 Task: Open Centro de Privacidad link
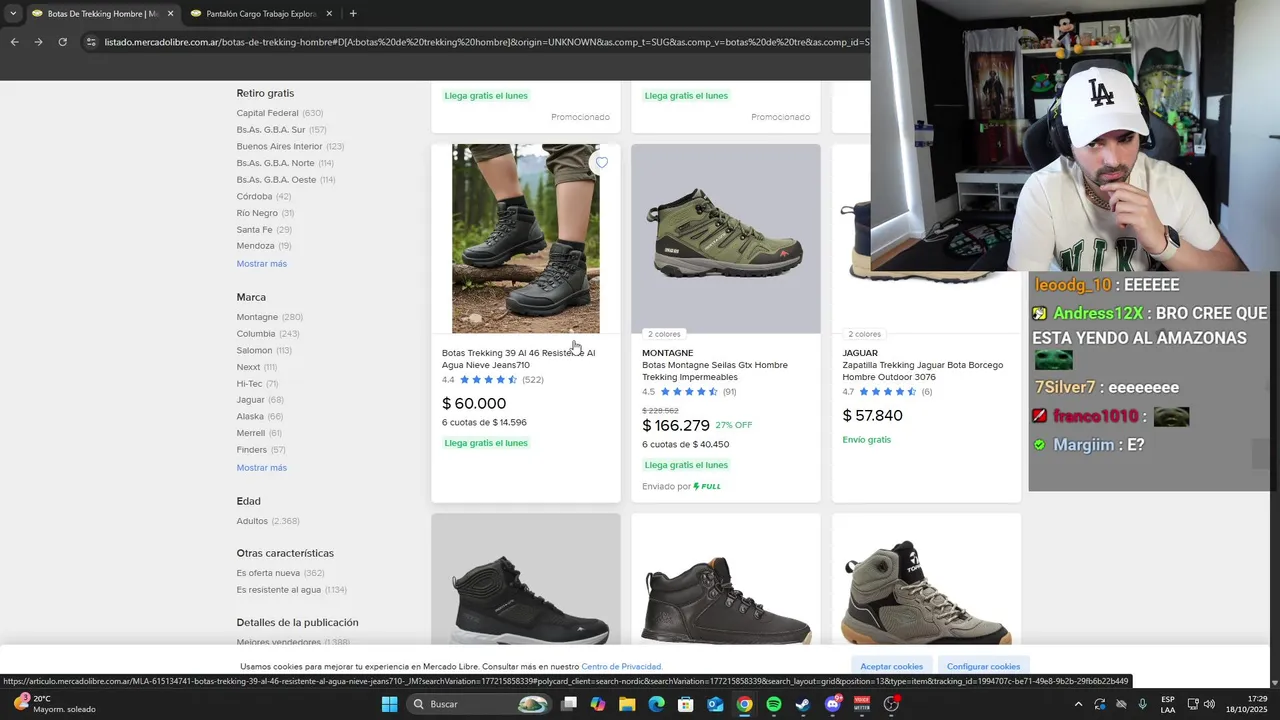click(622, 667)
